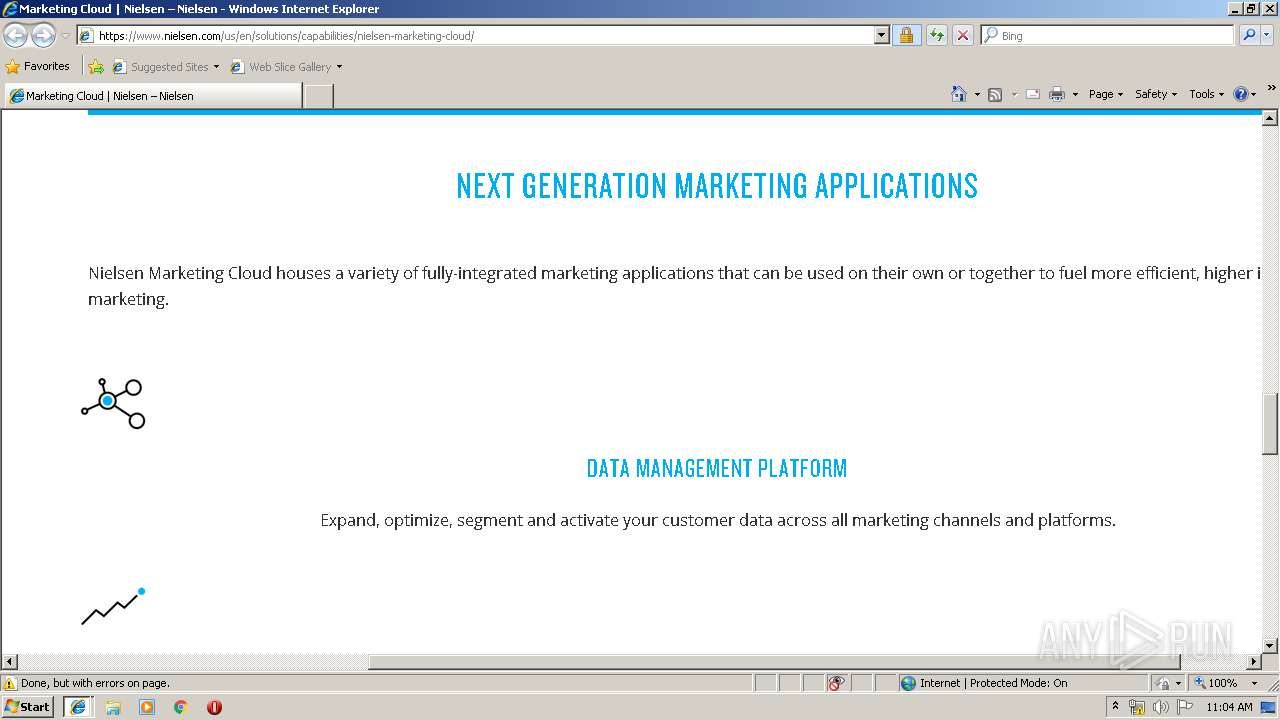The image size is (1280, 720).
Task: Click the red Opera taskbar icon
Action: (214, 707)
